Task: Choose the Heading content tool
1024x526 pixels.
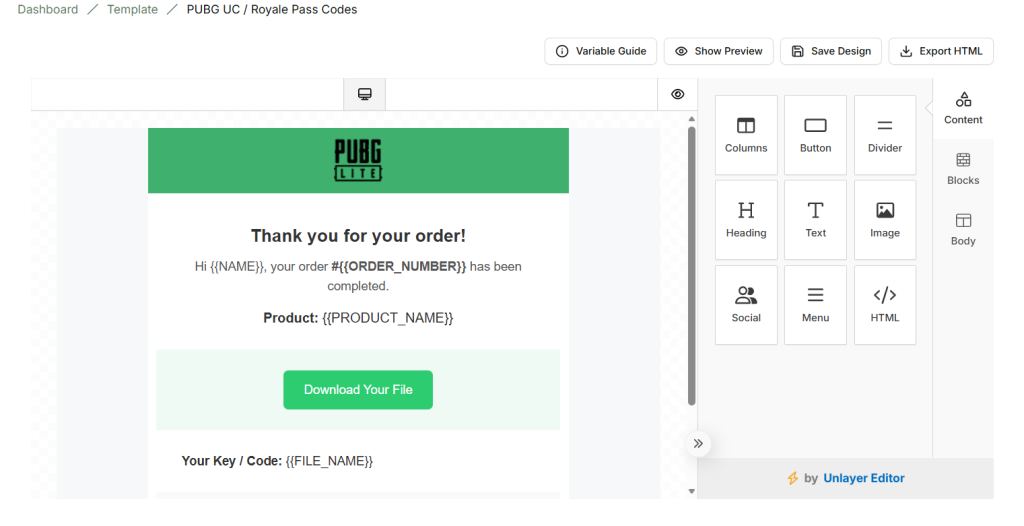Action: pos(746,220)
